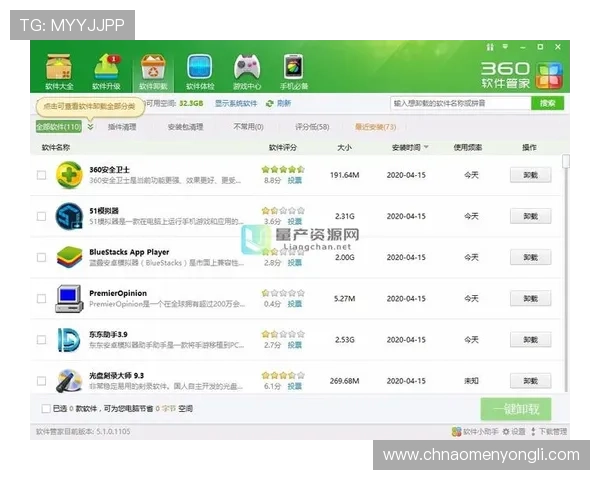Click the vertical scrollbar thumb of list
Viewport: 600px width, 480px height.
tap(566, 161)
